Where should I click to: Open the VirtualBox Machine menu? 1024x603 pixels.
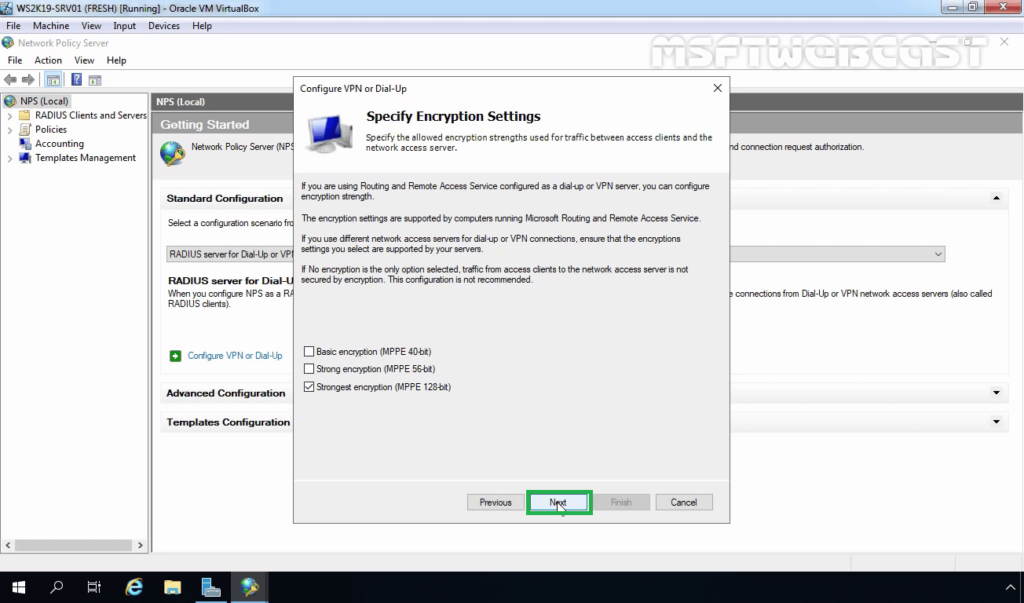coord(51,25)
